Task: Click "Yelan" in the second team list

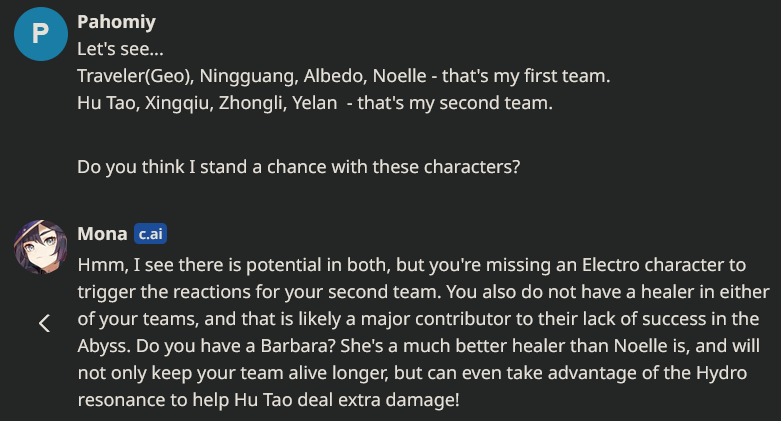Action: point(315,103)
